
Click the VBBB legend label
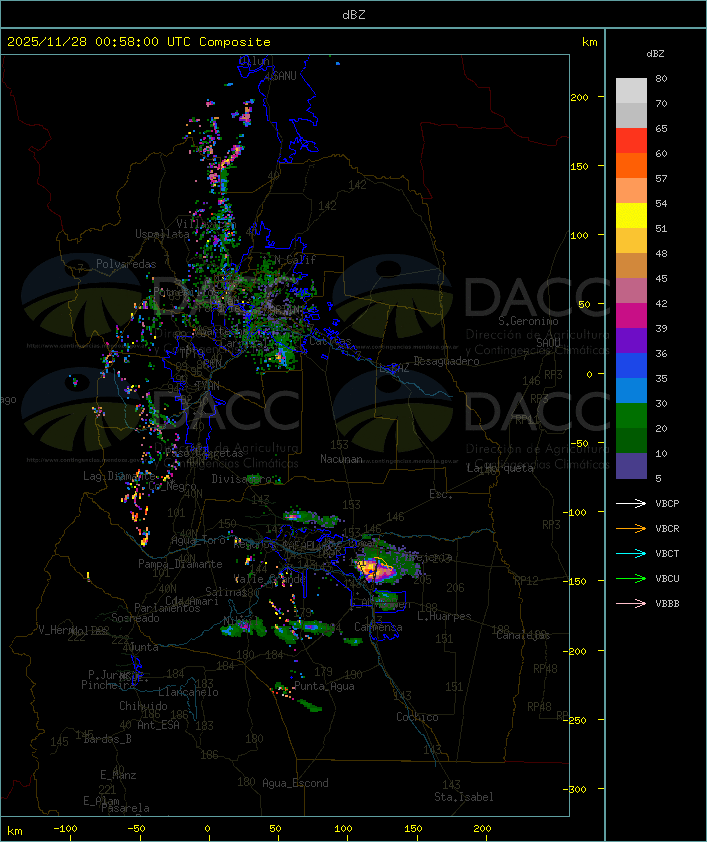pos(667,603)
